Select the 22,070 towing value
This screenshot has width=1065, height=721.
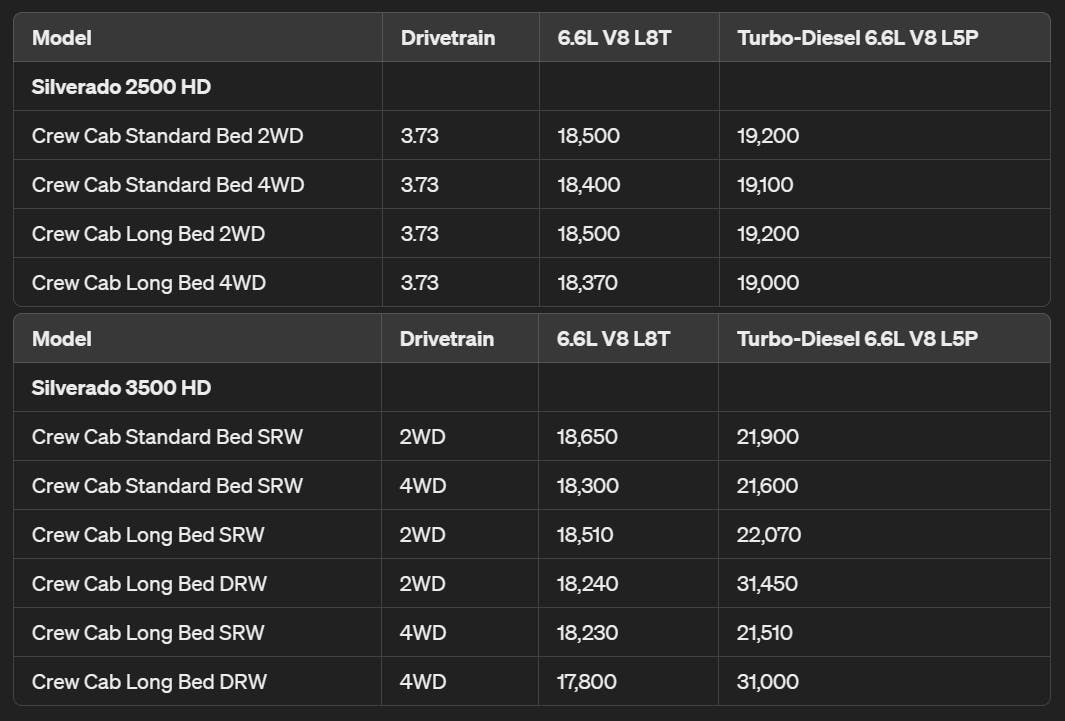pos(769,534)
